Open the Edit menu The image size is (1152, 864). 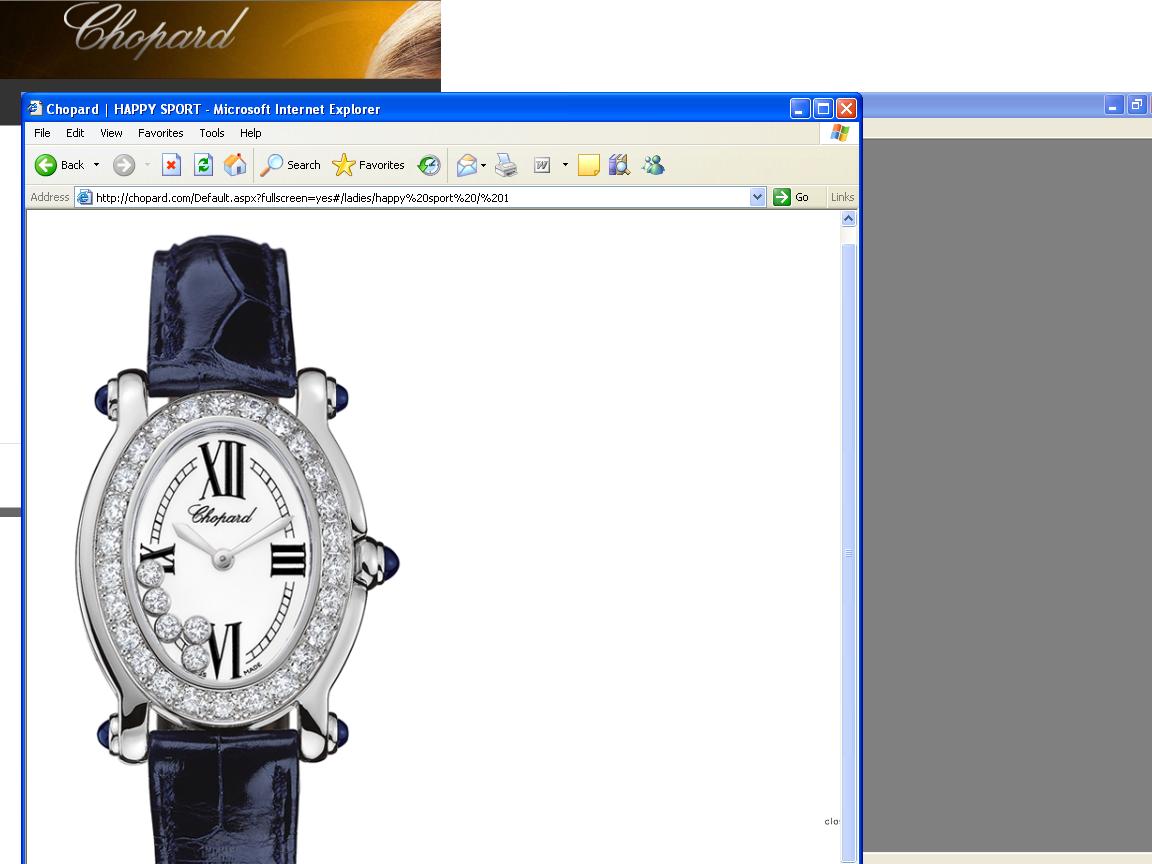click(75, 133)
